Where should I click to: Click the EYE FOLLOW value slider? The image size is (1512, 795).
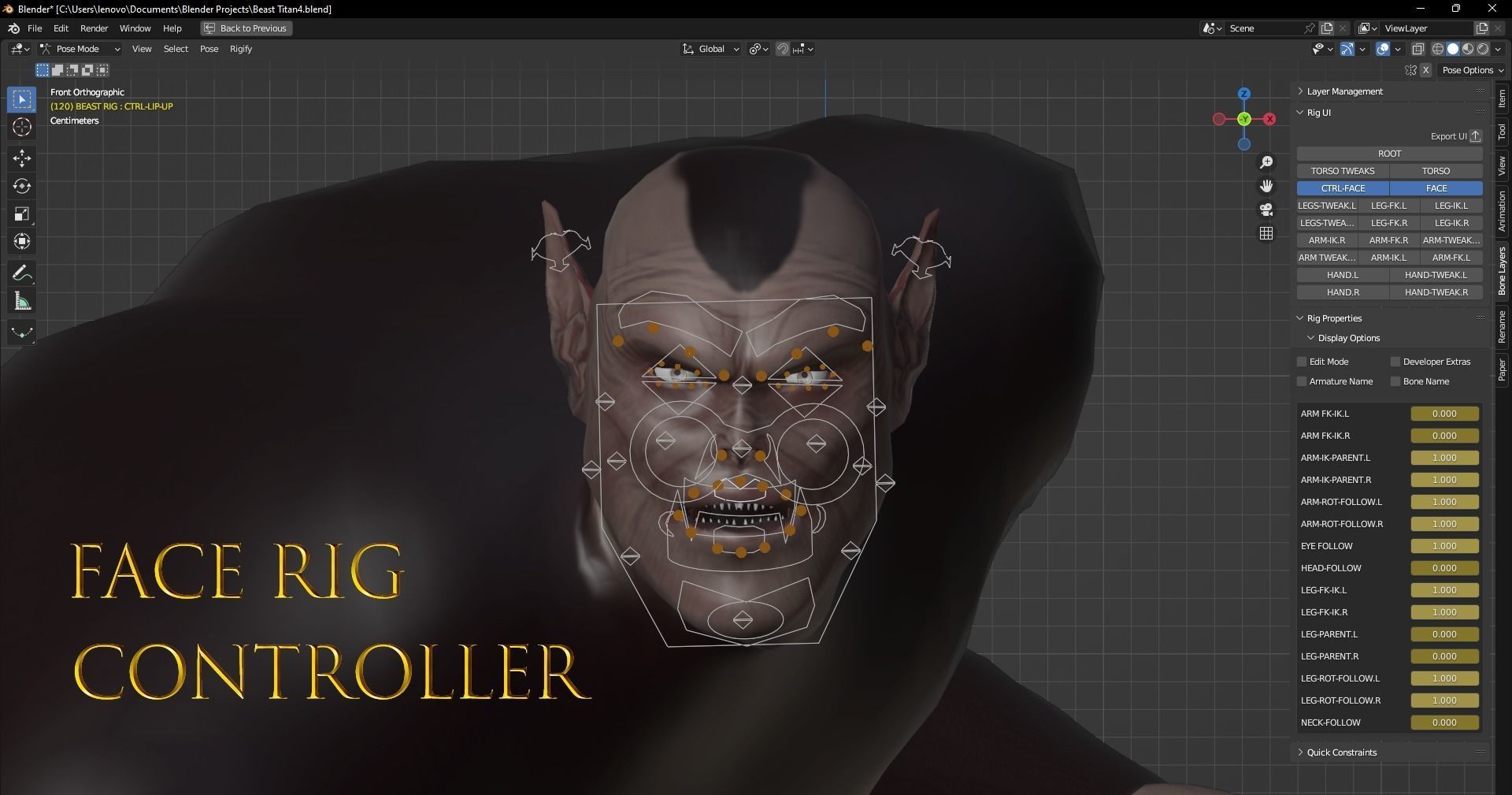tap(1445, 546)
